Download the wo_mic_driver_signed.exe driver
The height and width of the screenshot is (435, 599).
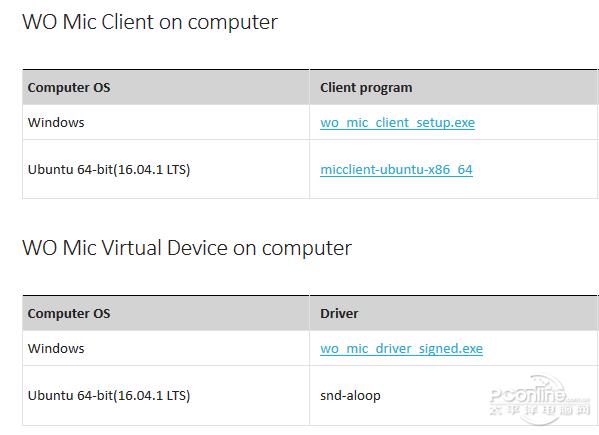click(x=401, y=349)
